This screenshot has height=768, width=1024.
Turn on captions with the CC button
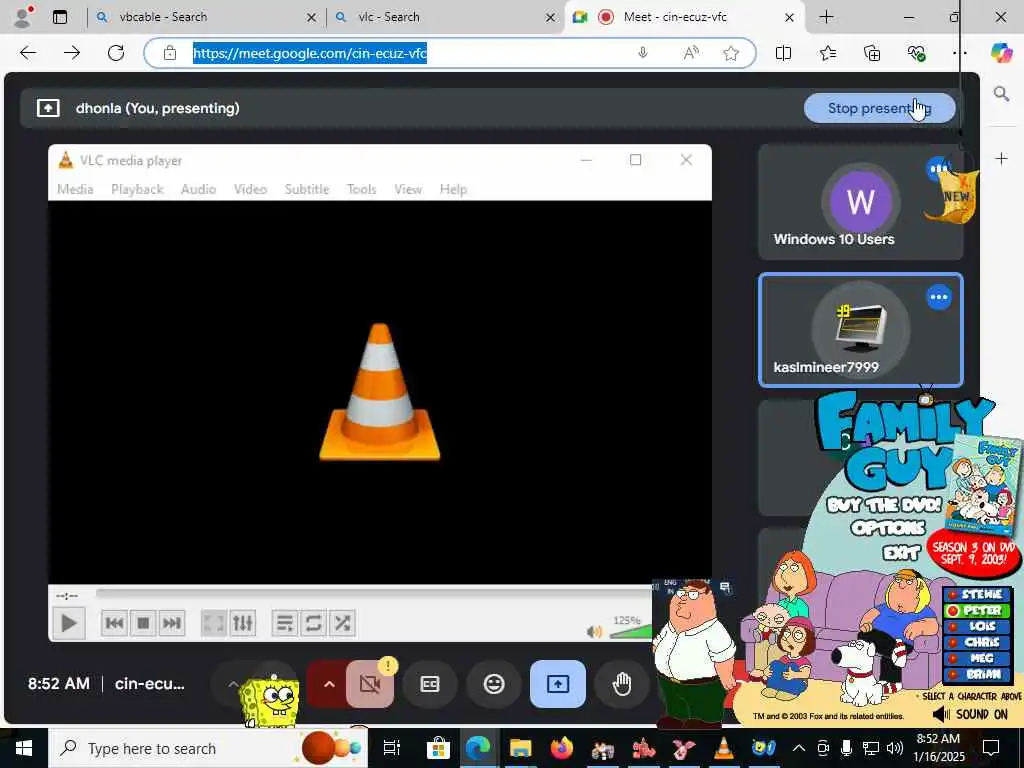pyautogui.click(x=430, y=684)
